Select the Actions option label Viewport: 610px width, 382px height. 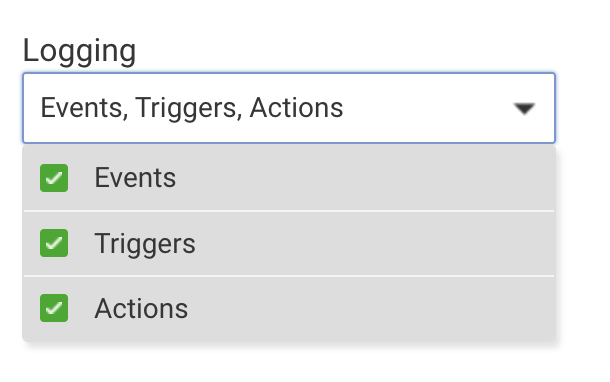click(141, 308)
